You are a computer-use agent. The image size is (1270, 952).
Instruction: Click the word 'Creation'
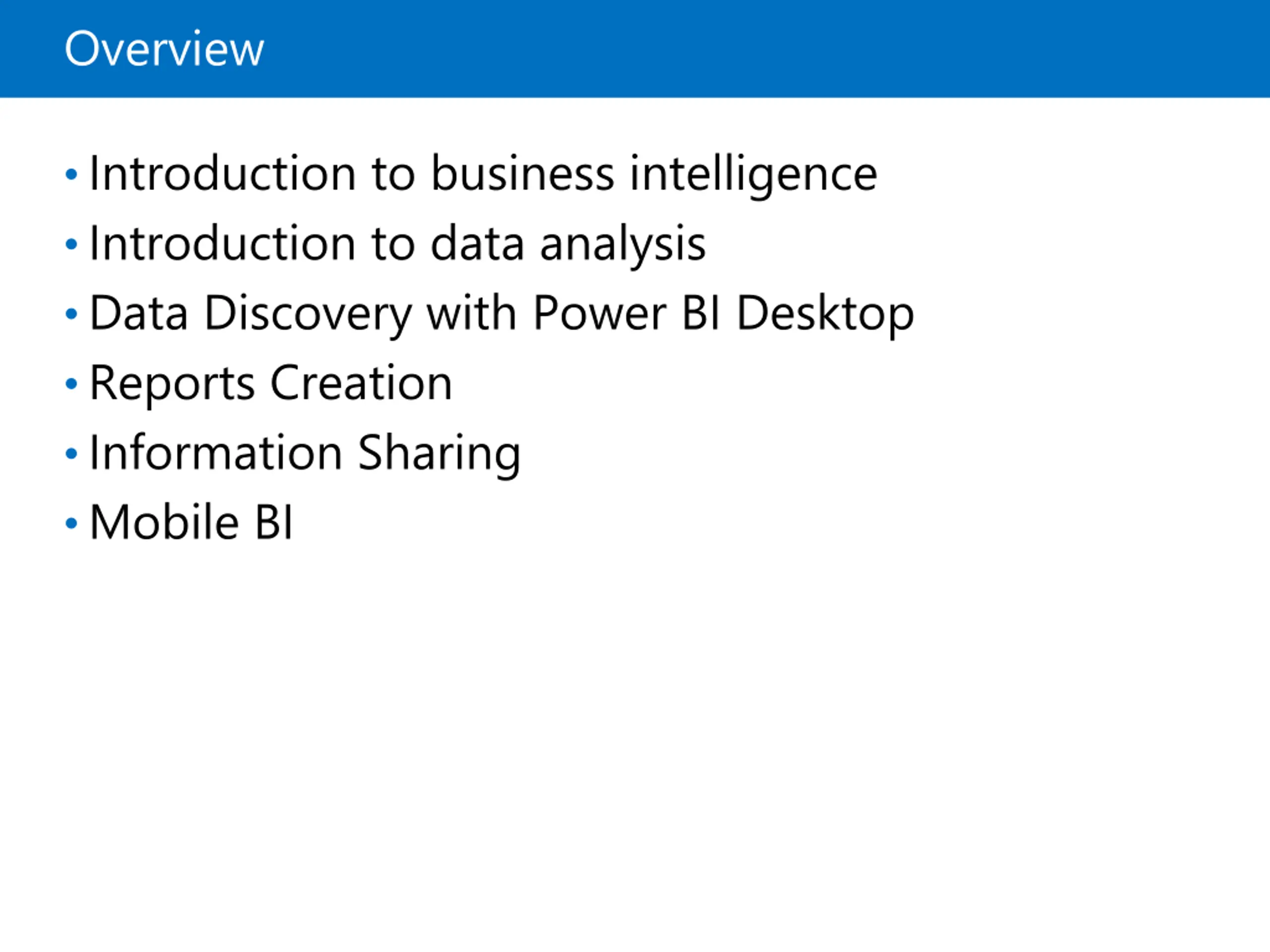(361, 383)
